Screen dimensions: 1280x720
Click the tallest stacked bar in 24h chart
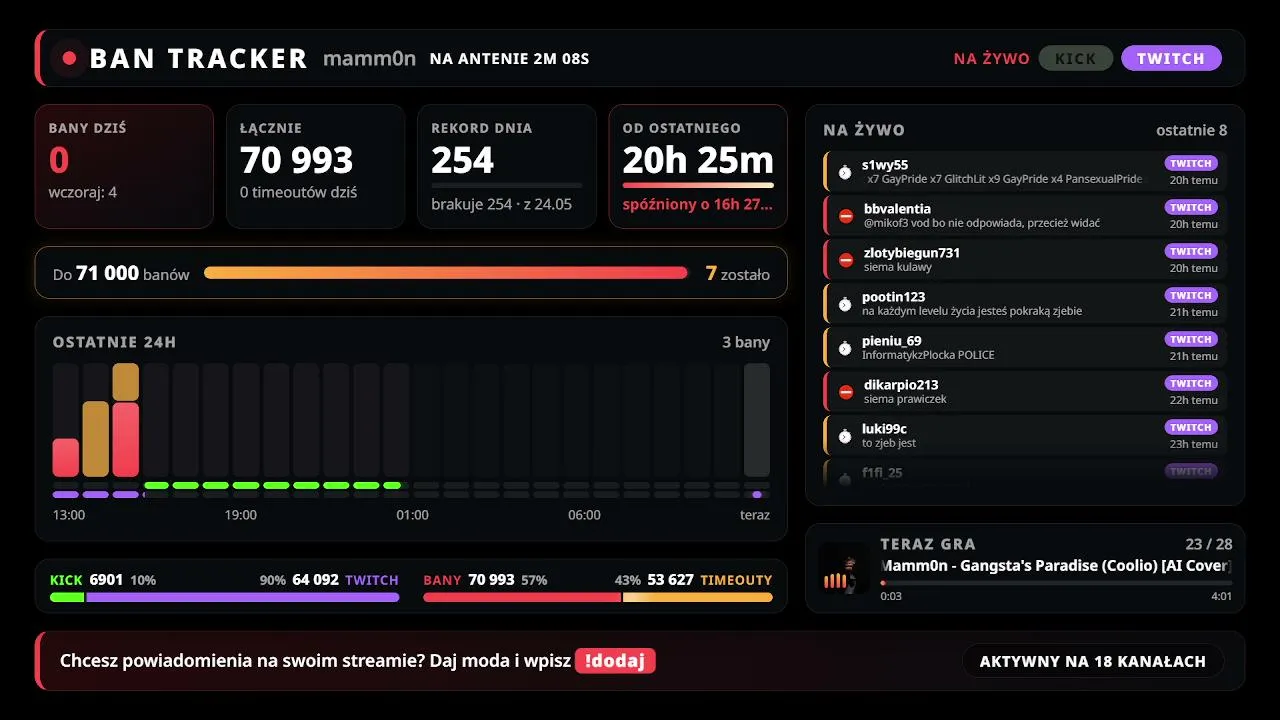click(x=126, y=420)
